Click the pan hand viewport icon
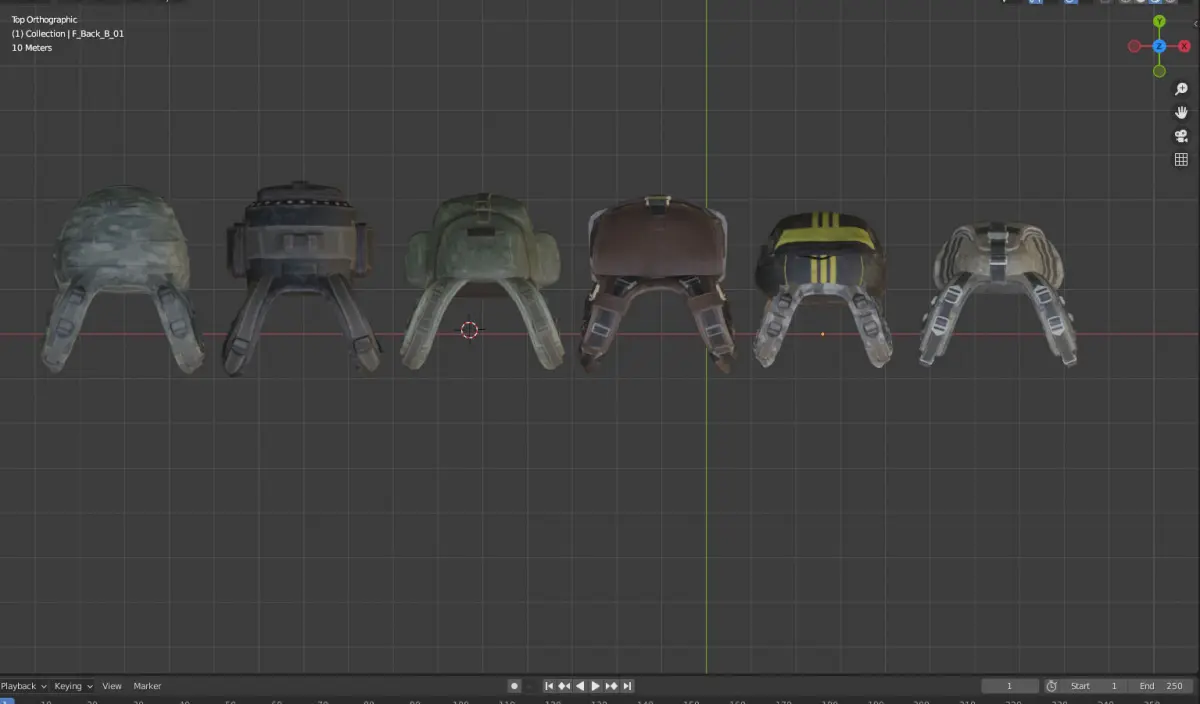This screenshot has width=1200, height=704. [x=1181, y=113]
